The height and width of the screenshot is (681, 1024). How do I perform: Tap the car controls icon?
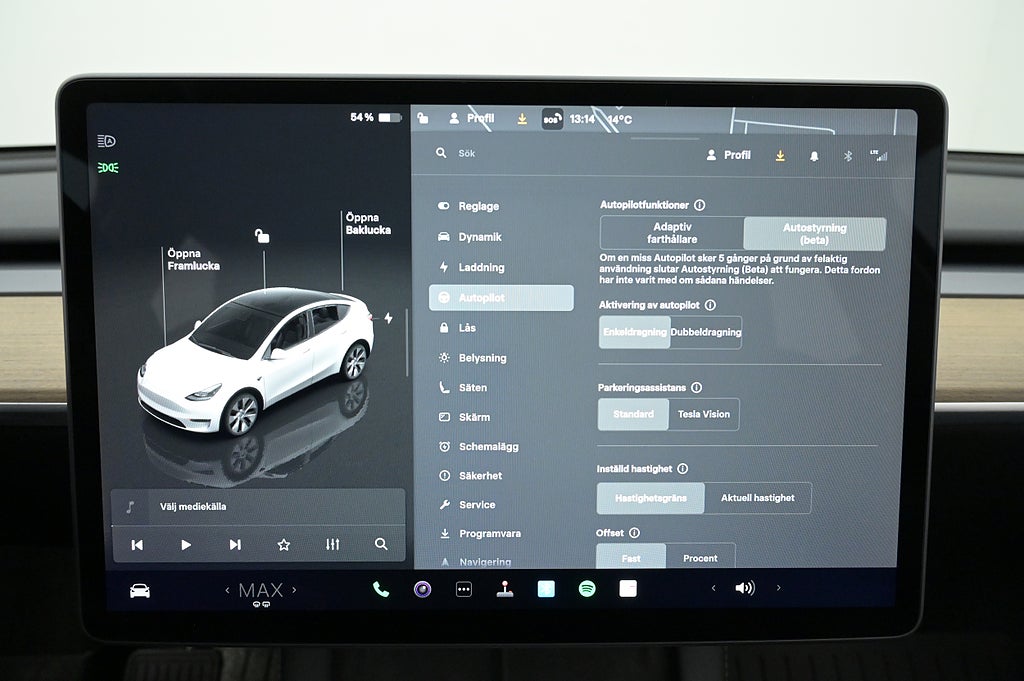pyautogui.click(x=140, y=590)
